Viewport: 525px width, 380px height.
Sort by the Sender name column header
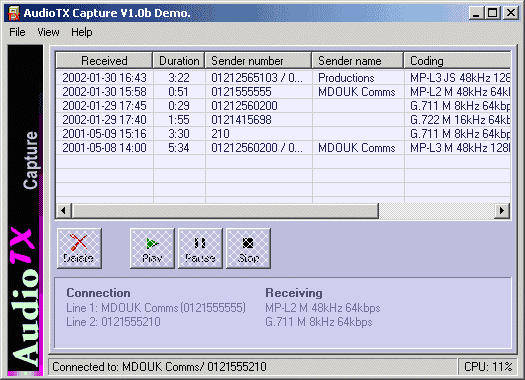point(358,61)
